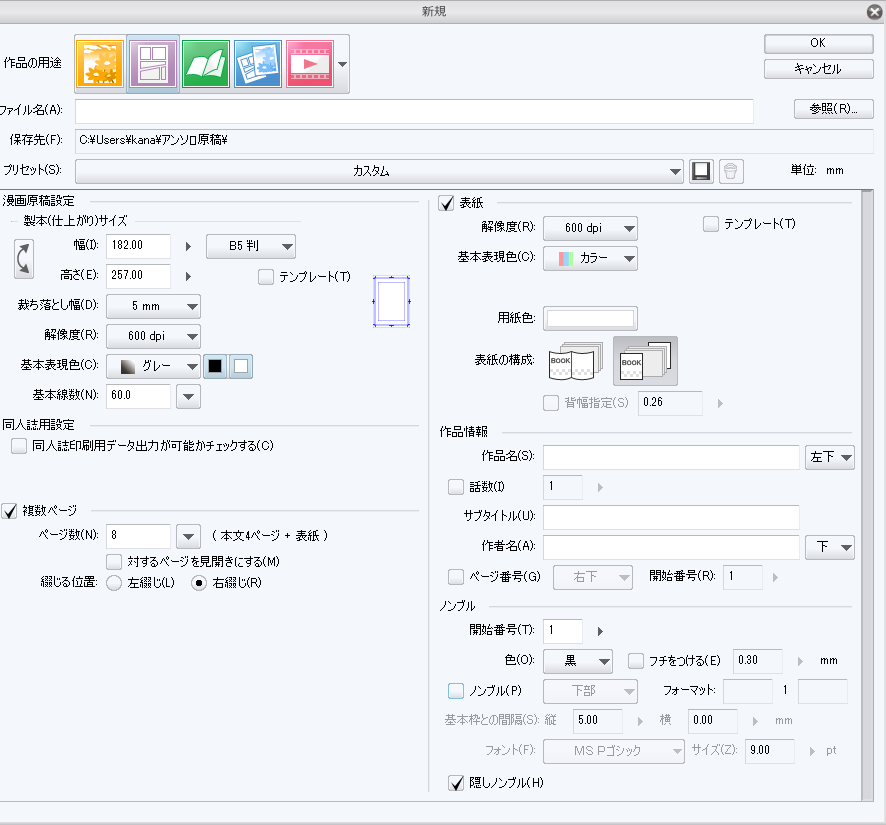Open width slider arrow next to 182.00

pyautogui.click(x=188, y=246)
